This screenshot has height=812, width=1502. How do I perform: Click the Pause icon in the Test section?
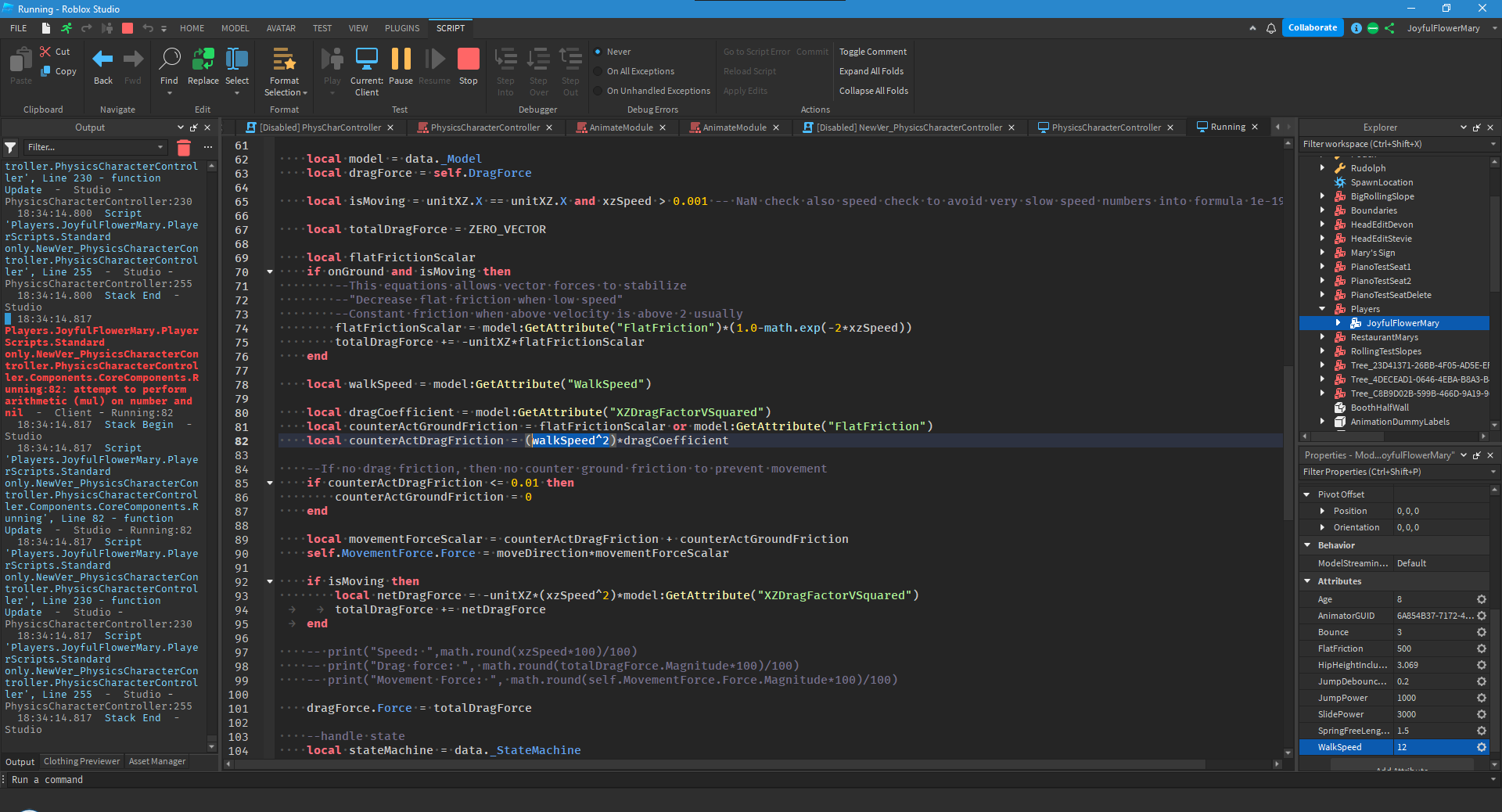coord(401,58)
